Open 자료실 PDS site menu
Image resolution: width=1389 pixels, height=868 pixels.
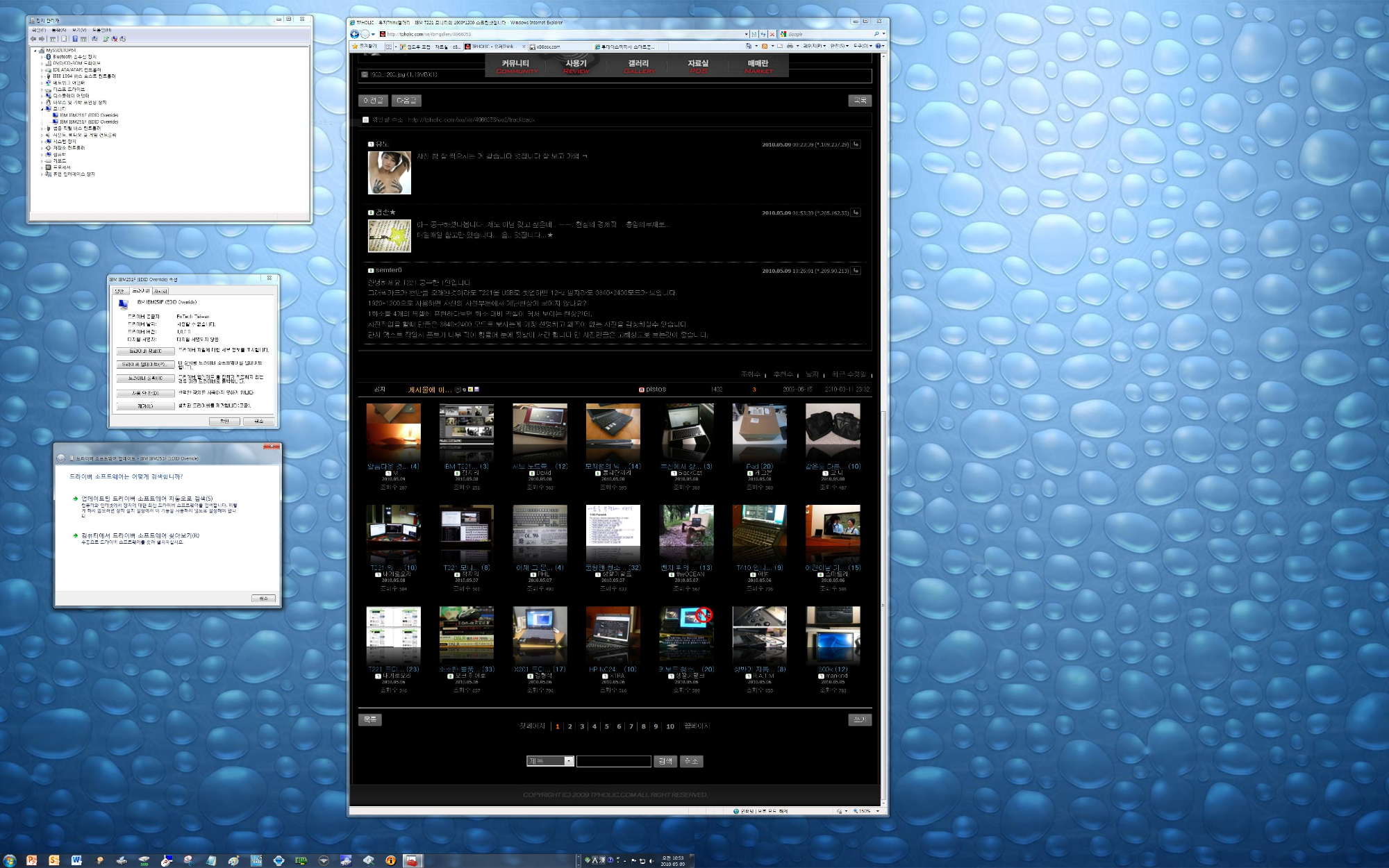click(x=699, y=66)
